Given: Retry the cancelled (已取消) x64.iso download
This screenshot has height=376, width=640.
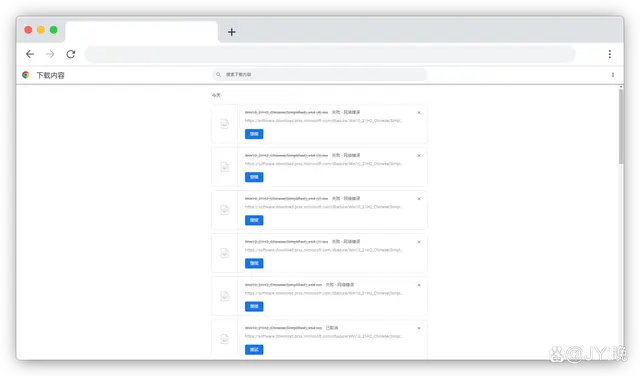Looking at the screenshot, I should point(254,349).
